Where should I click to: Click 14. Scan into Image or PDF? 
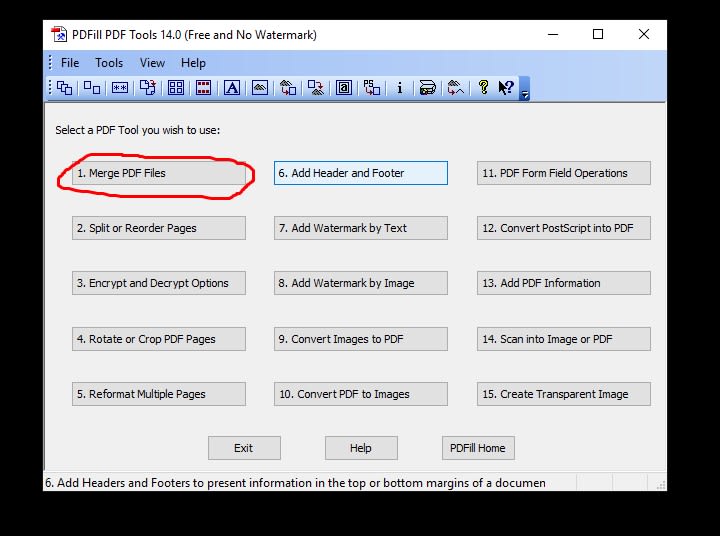564,339
